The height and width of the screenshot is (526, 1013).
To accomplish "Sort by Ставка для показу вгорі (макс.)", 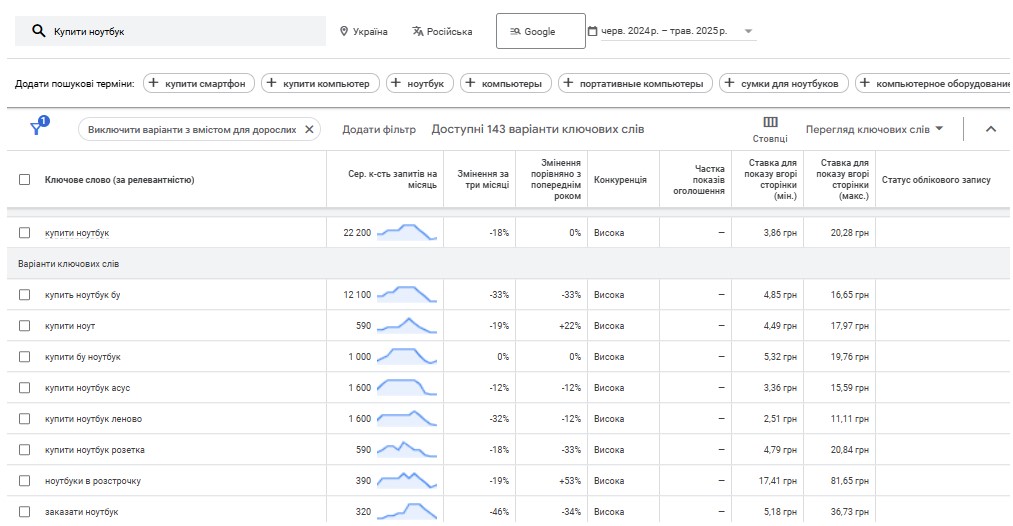I will pos(843,179).
